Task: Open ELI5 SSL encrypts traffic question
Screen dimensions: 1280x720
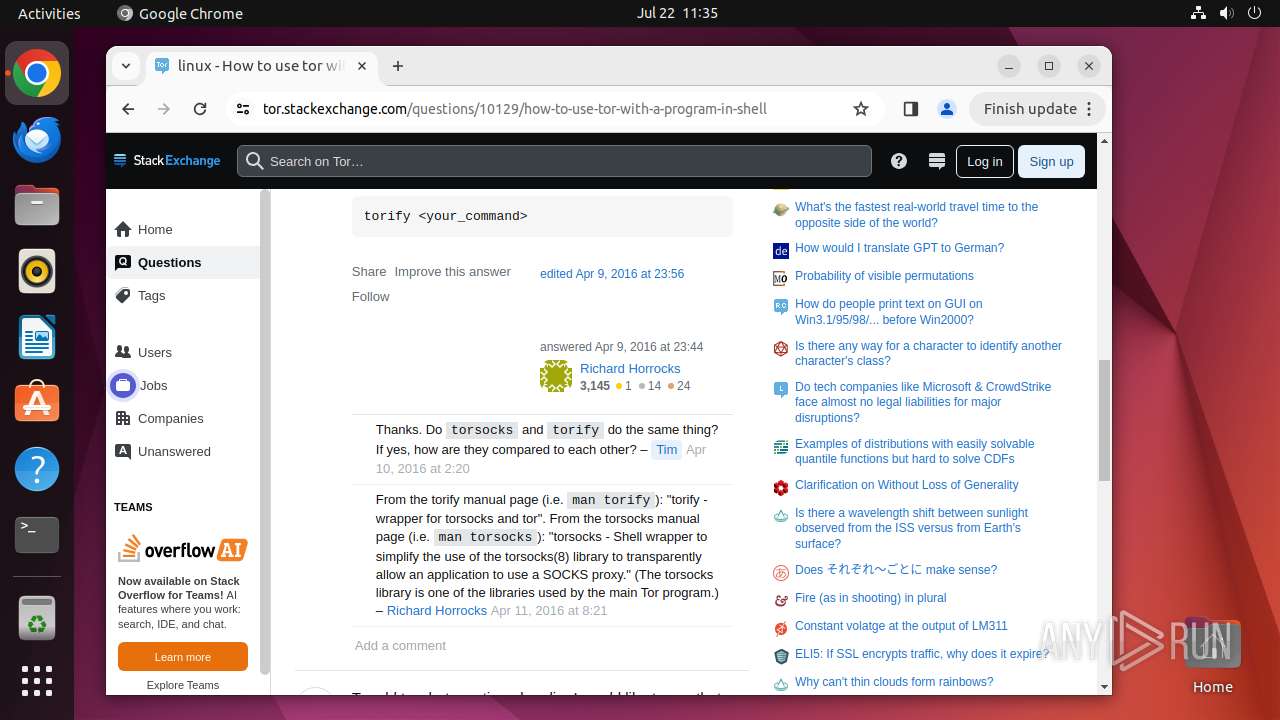Action: (922, 654)
